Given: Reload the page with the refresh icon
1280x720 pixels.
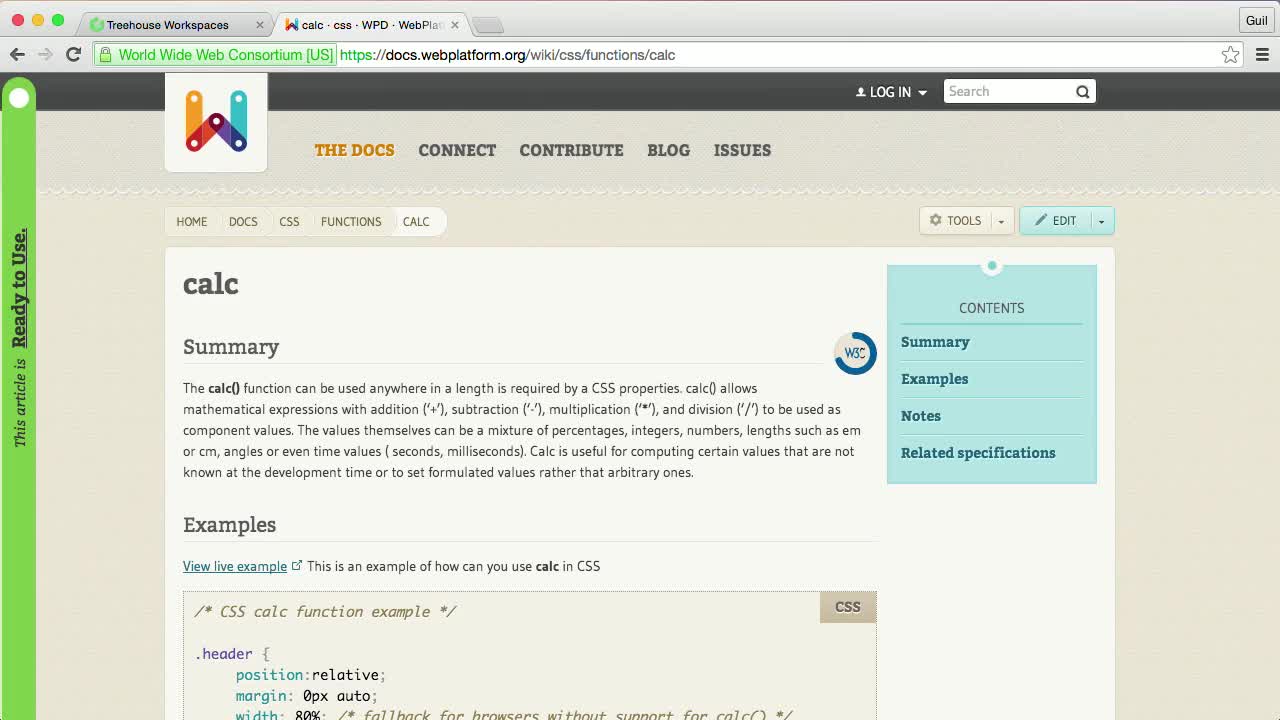Looking at the screenshot, I should pyautogui.click(x=73, y=55).
